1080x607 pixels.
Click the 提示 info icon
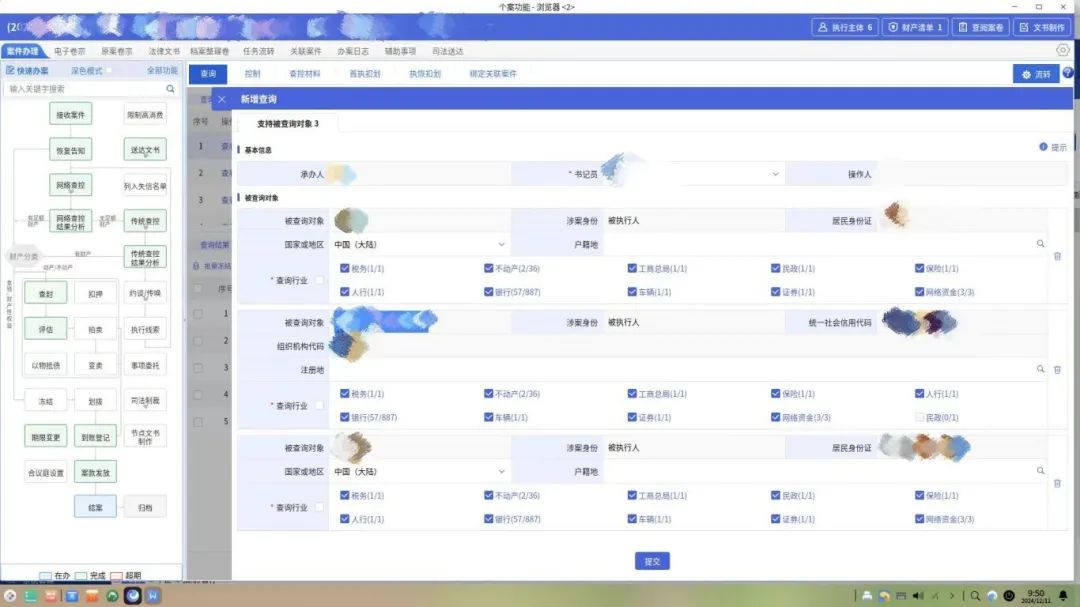[x=1043, y=147]
